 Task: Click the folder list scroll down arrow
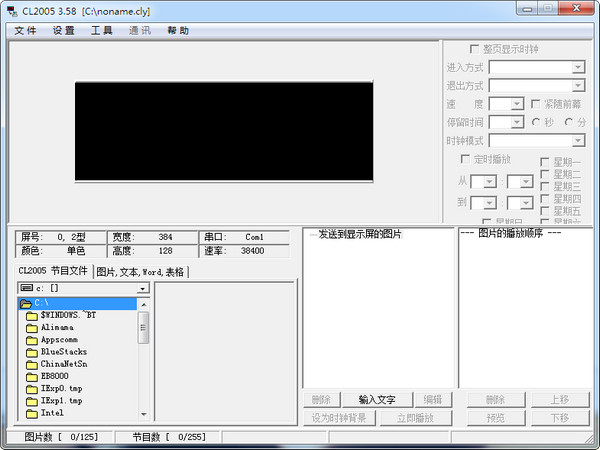[143, 414]
